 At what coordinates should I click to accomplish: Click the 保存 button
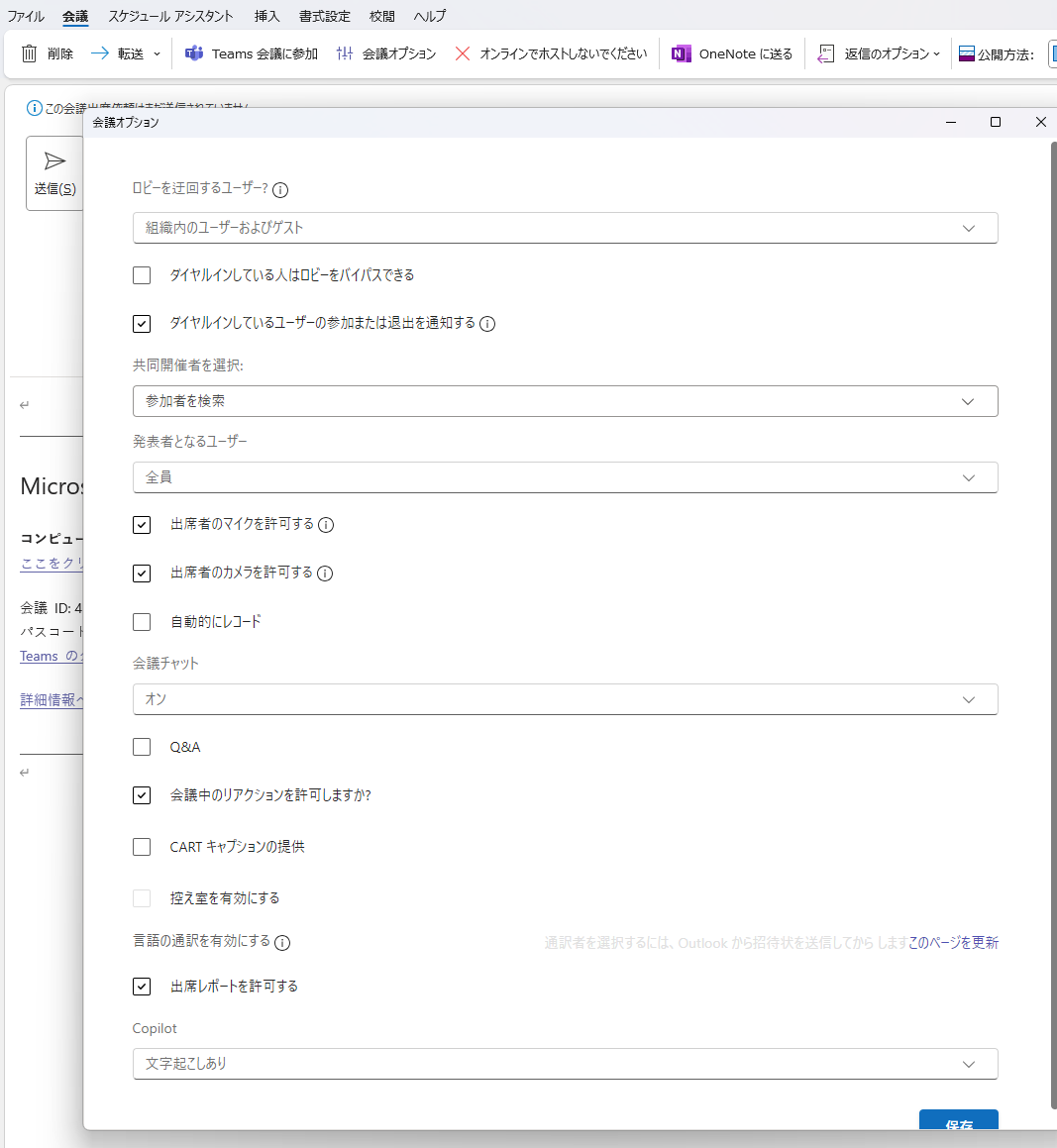(958, 1124)
